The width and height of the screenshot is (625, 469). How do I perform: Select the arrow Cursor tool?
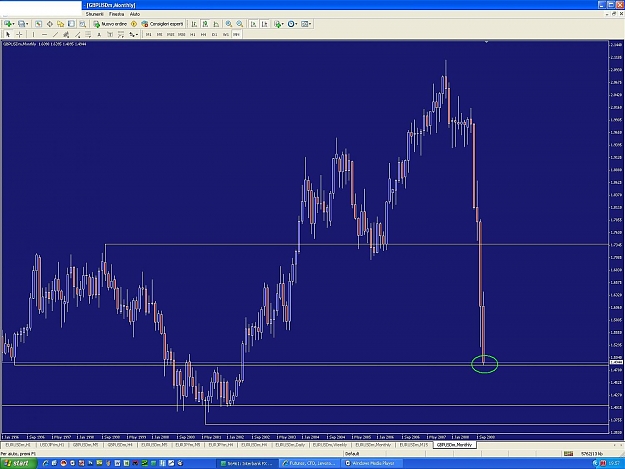coord(8,35)
